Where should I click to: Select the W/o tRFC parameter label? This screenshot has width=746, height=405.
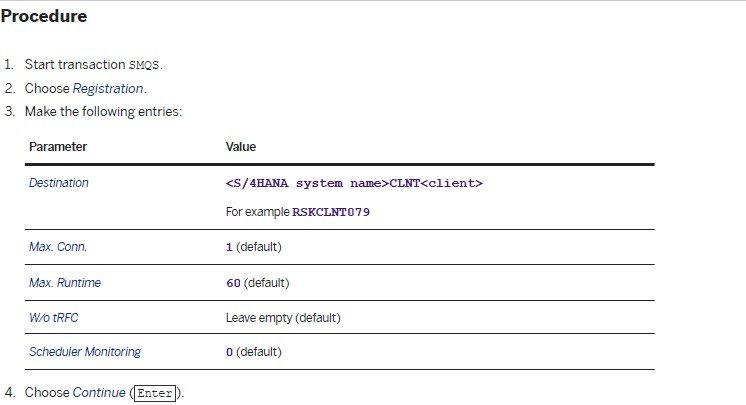(54, 317)
